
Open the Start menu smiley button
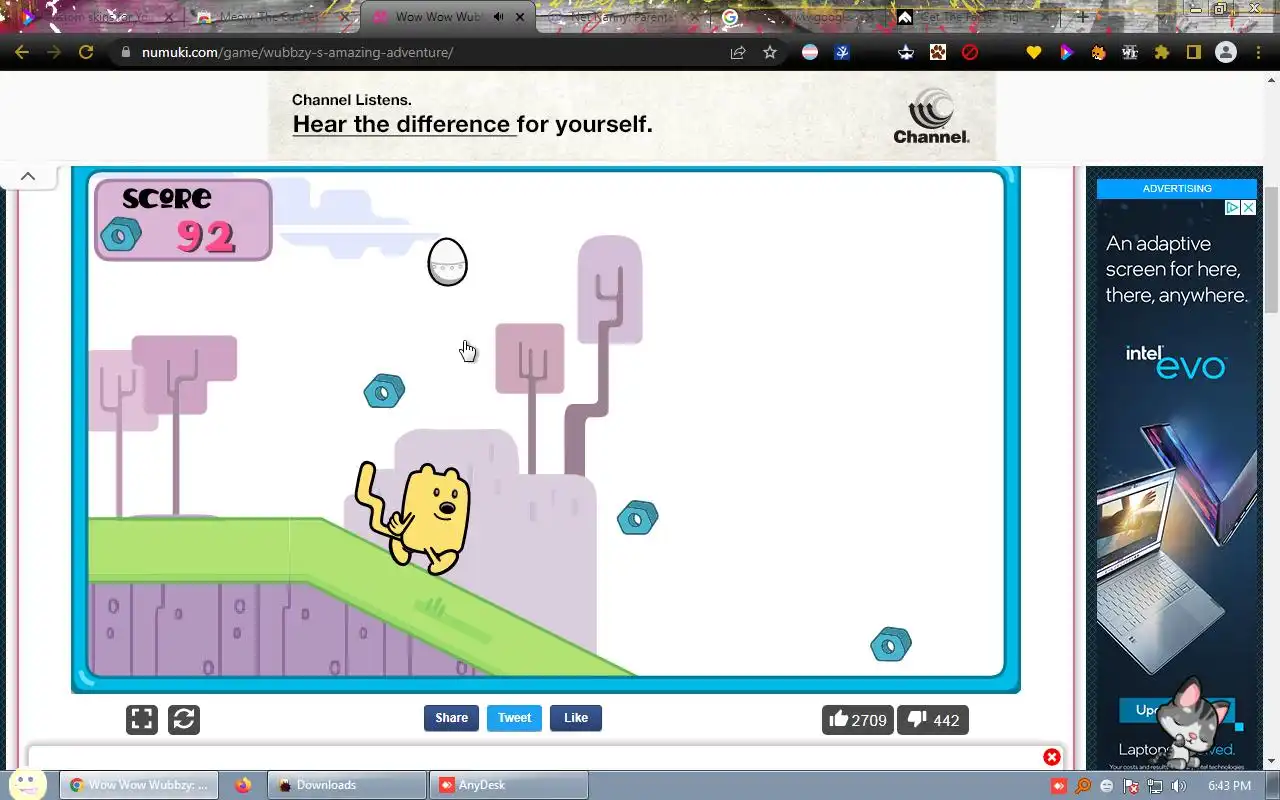click(27, 784)
